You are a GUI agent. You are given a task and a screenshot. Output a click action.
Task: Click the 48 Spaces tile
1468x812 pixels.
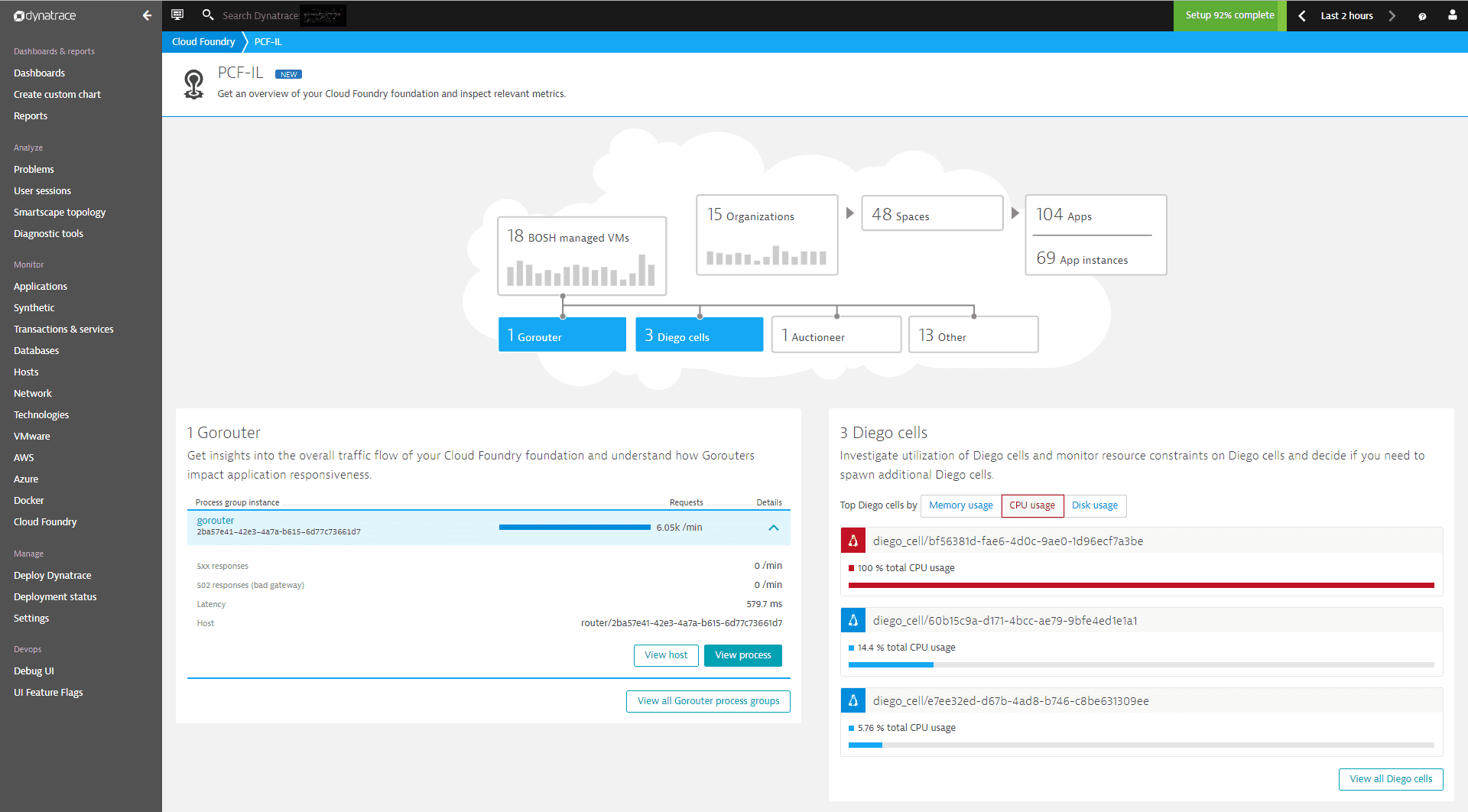pos(932,213)
